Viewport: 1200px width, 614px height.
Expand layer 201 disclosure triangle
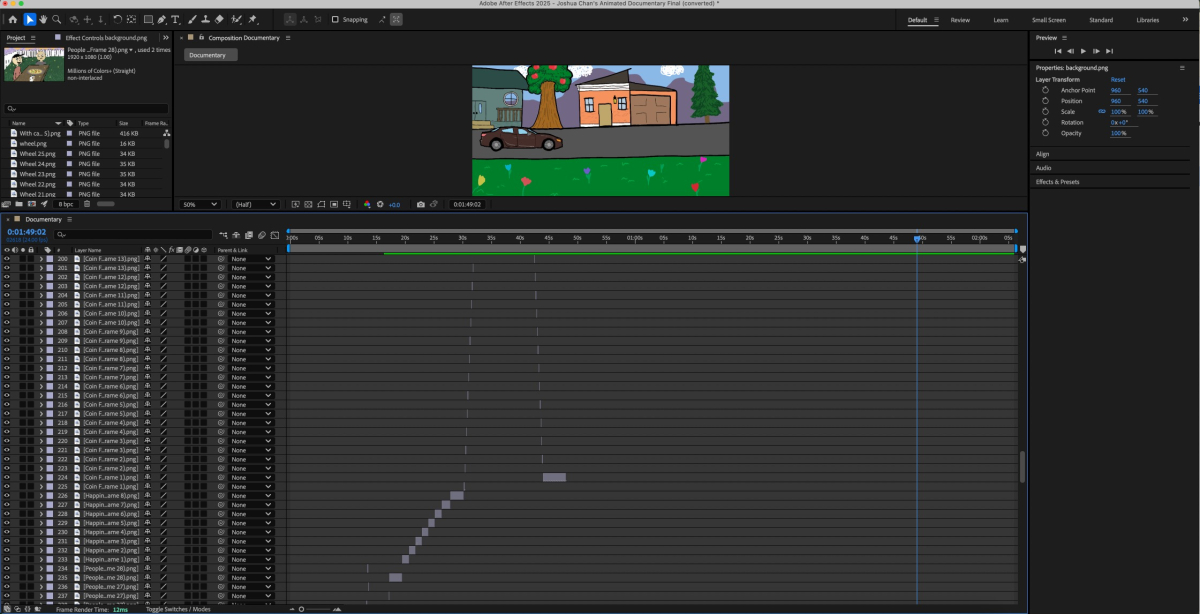(41, 268)
